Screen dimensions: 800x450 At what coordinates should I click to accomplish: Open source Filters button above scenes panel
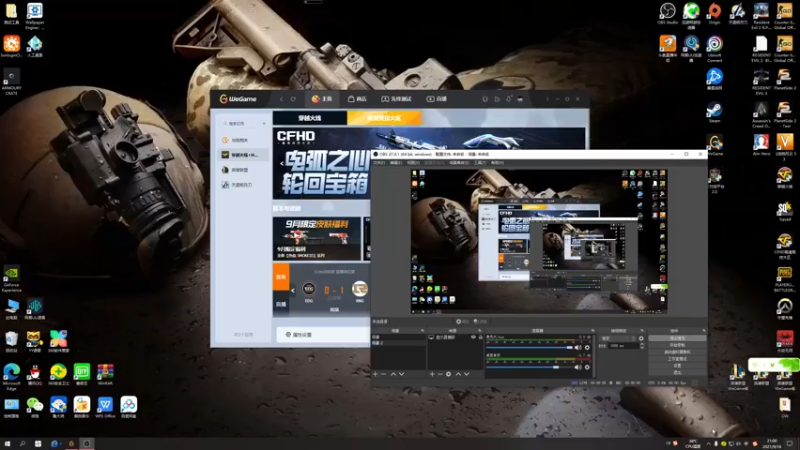(480, 321)
